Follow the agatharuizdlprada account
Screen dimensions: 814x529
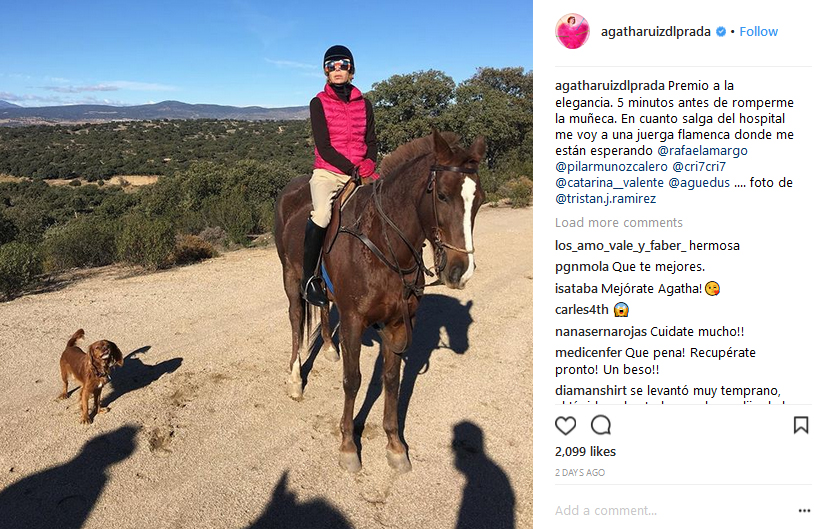(758, 32)
